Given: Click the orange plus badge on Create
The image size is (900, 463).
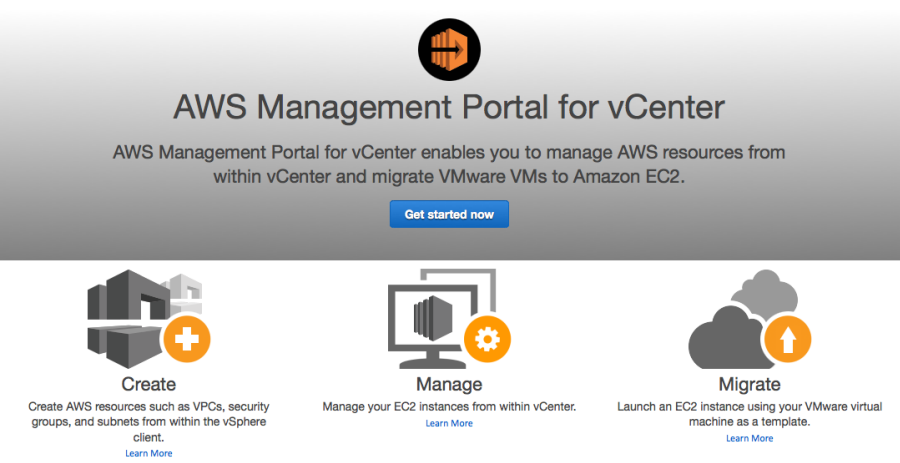Looking at the screenshot, I should click(x=186, y=341).
